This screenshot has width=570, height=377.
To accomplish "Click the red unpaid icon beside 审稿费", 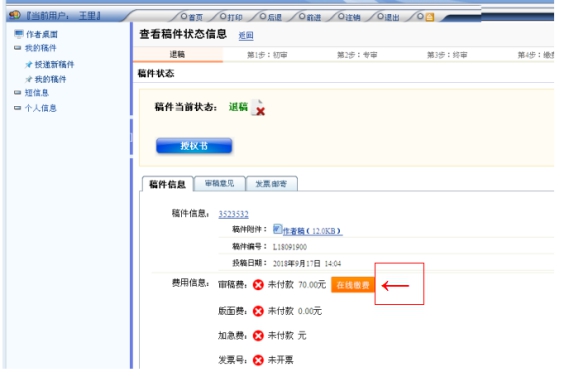I will click(258, 285).
